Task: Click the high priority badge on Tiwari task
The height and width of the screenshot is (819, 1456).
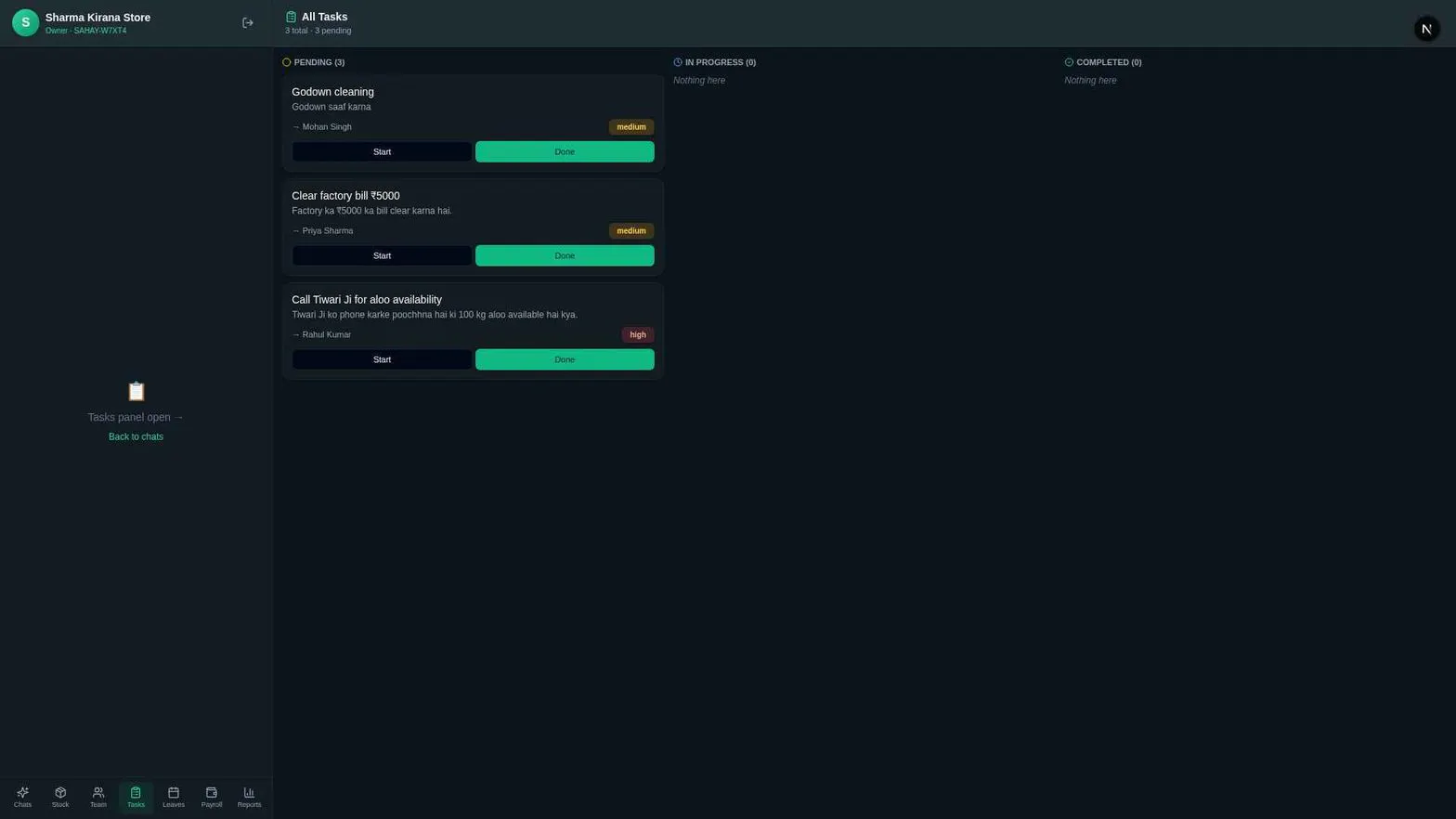Action: tap(638, 335)
